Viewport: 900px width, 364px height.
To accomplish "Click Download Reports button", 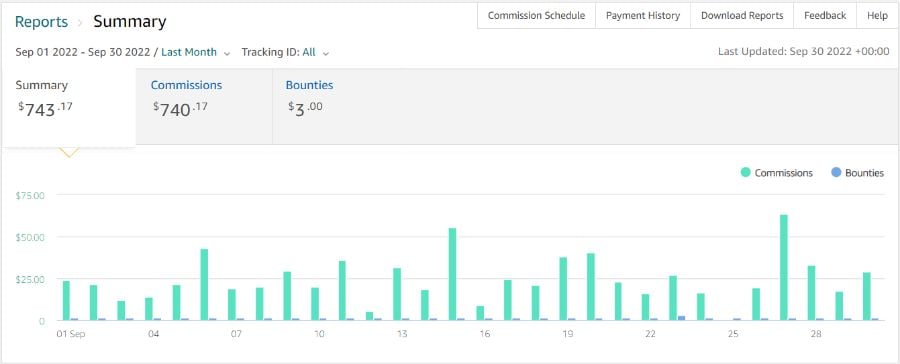I will tap(742, 16).
